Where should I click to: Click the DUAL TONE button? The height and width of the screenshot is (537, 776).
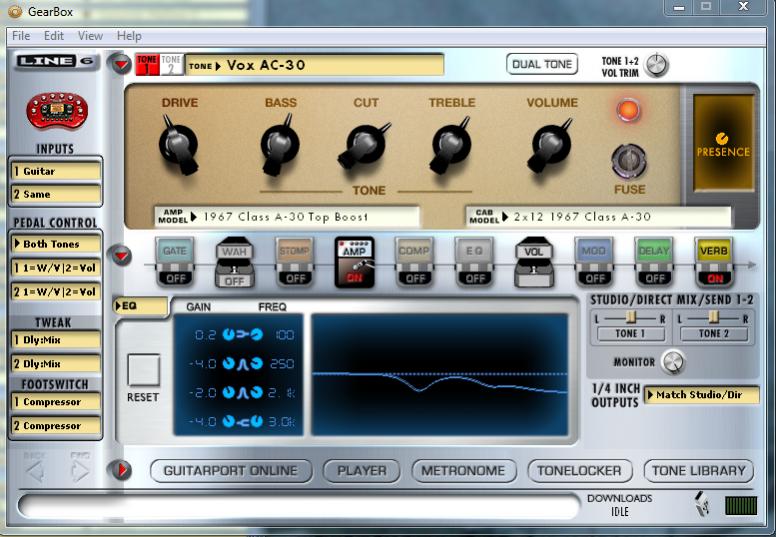[x=542, y=64]
